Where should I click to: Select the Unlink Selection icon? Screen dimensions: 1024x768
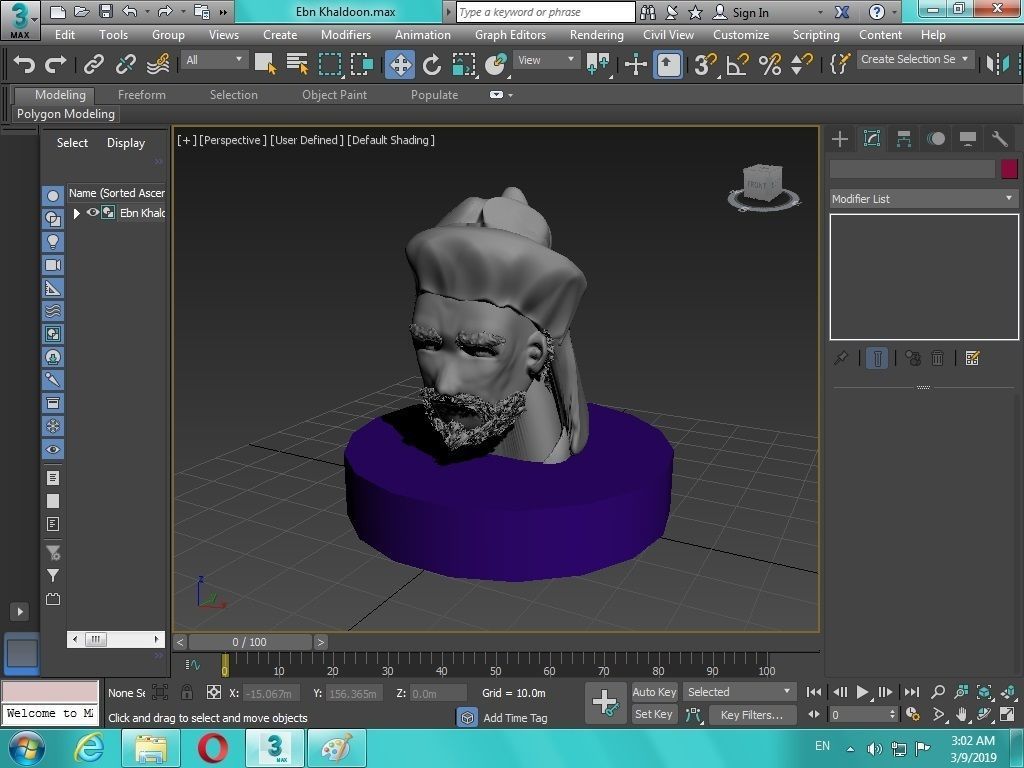[125, 64]
